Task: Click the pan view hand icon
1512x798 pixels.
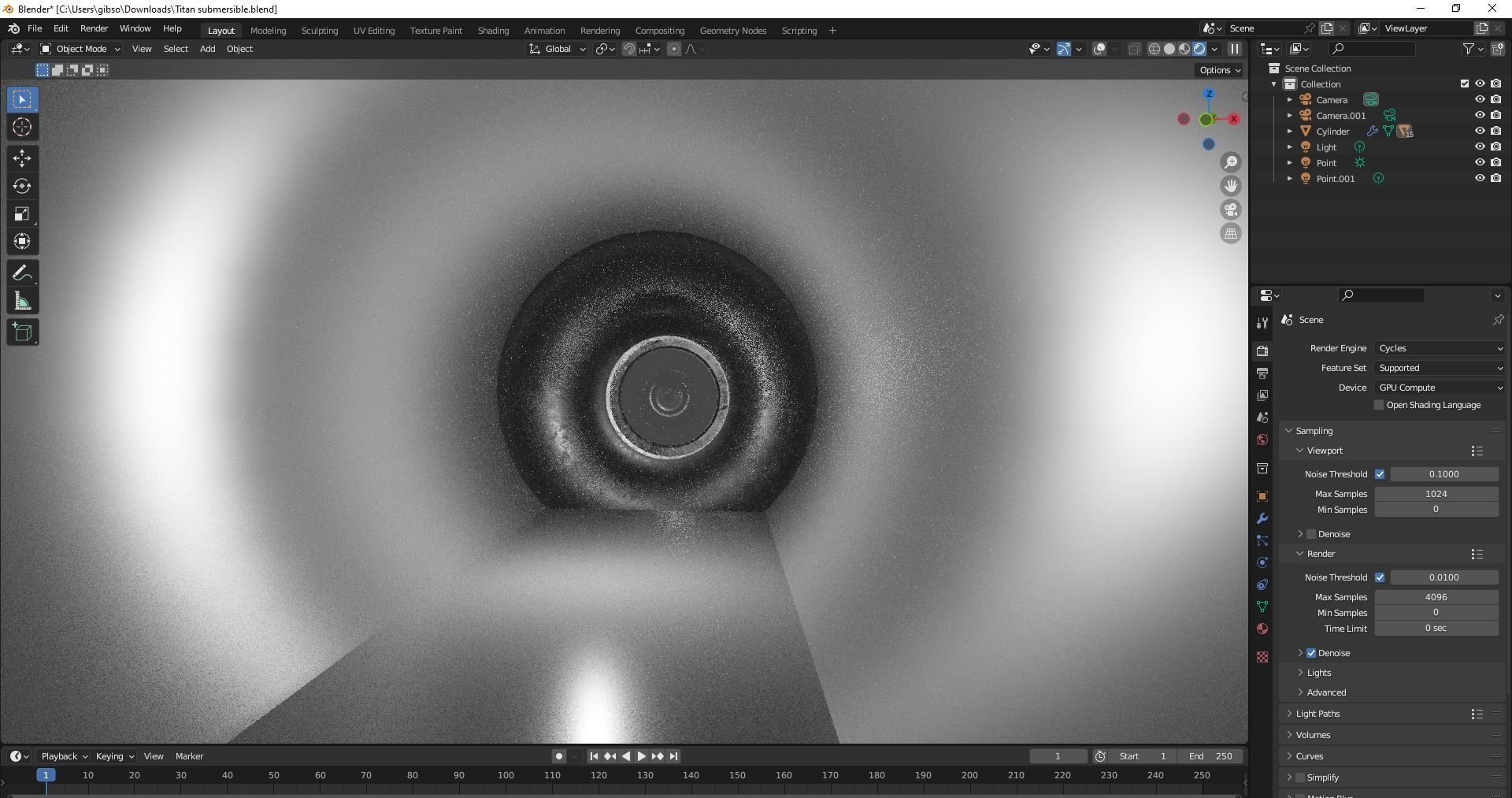Action: (1230, 186)
